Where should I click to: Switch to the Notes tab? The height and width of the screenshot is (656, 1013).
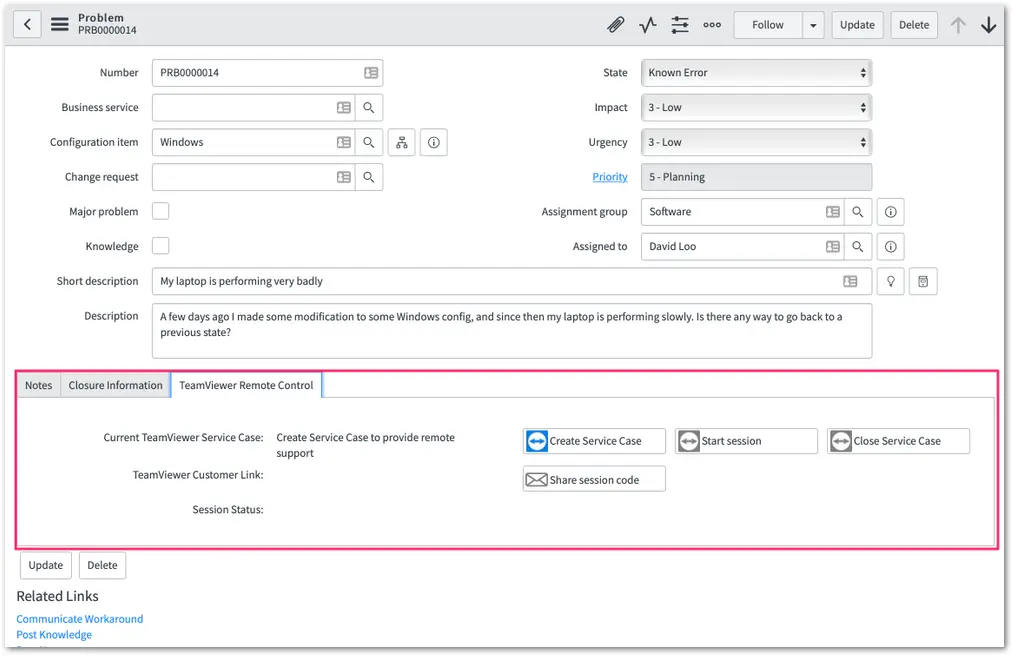(39, 385)
